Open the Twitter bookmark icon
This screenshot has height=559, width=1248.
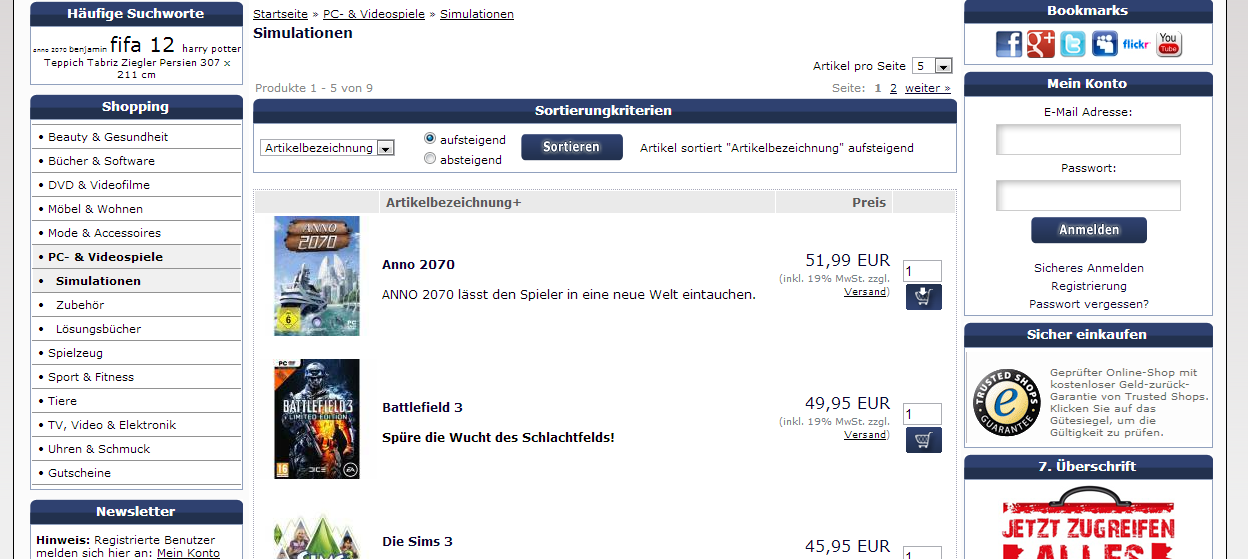1073,44
